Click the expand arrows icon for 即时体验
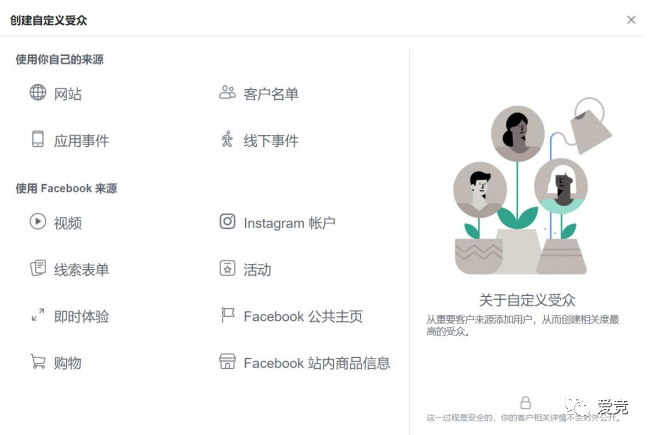649x435 pixels. pyautogui.click(x=38, y=315)
